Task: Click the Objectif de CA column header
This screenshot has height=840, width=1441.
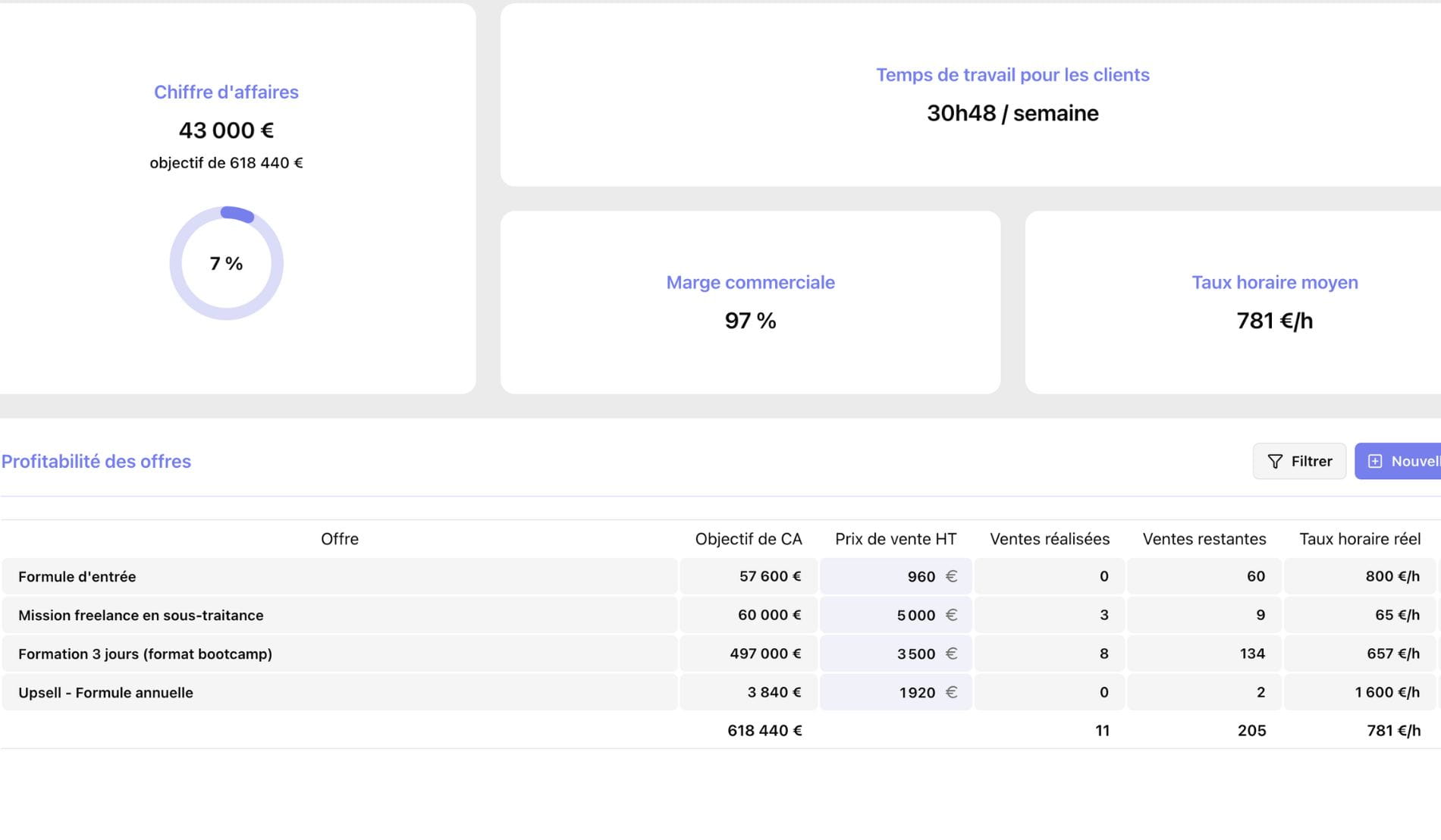Action: (x=749, y=539)
